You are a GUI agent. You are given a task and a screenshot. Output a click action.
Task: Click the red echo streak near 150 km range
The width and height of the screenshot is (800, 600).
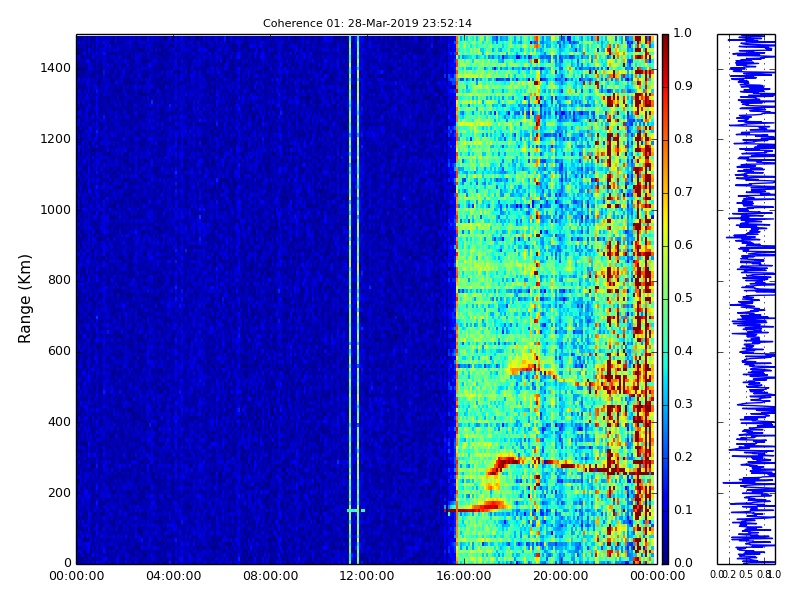pyautogui.click(x=476, y=508)
